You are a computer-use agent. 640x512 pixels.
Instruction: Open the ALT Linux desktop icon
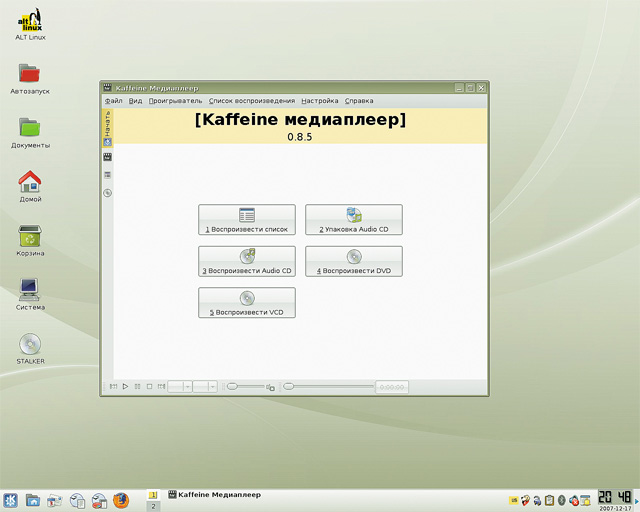click(x=30, y=24)
